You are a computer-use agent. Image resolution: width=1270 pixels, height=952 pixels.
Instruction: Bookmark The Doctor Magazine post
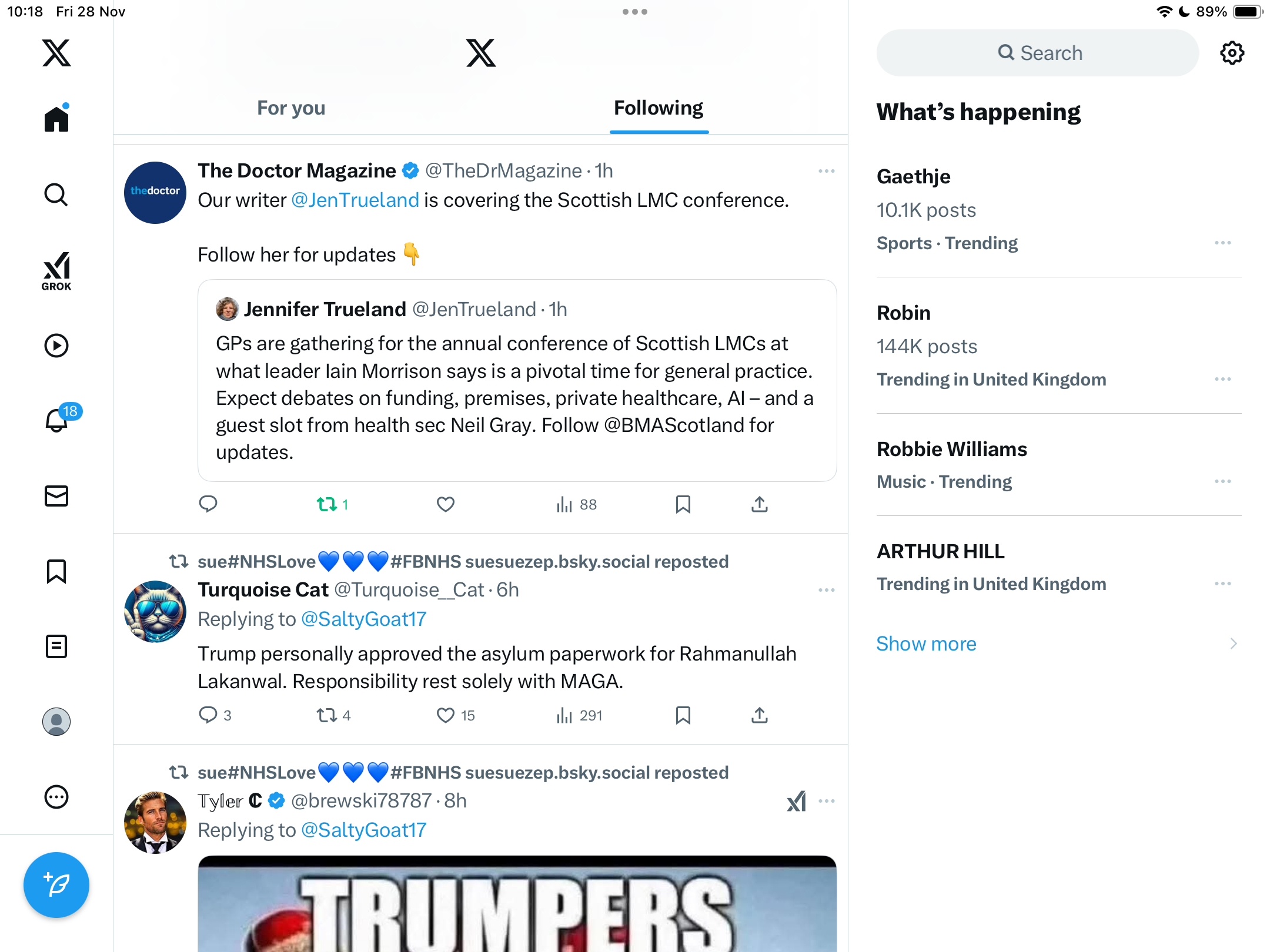[683, 504]
